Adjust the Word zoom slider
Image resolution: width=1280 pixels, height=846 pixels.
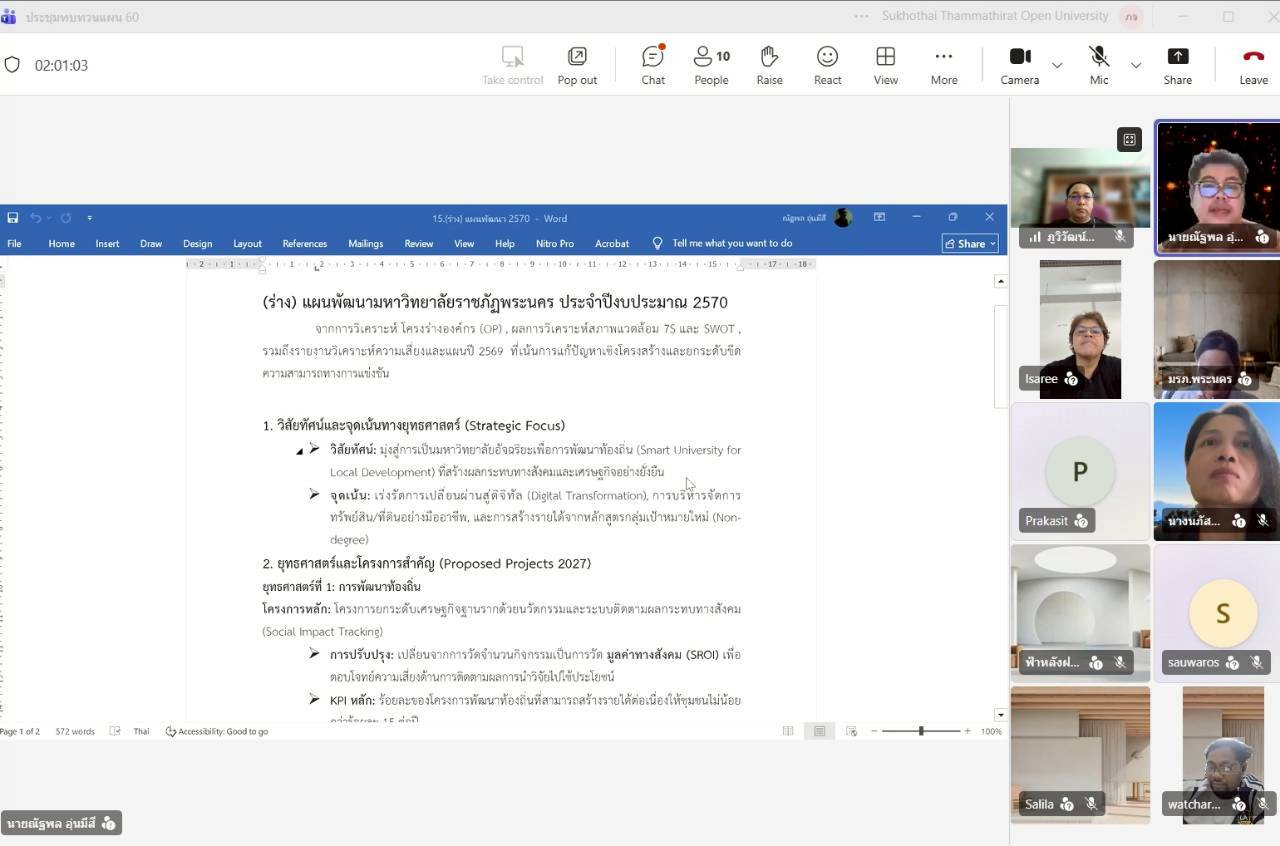[921, 731]
